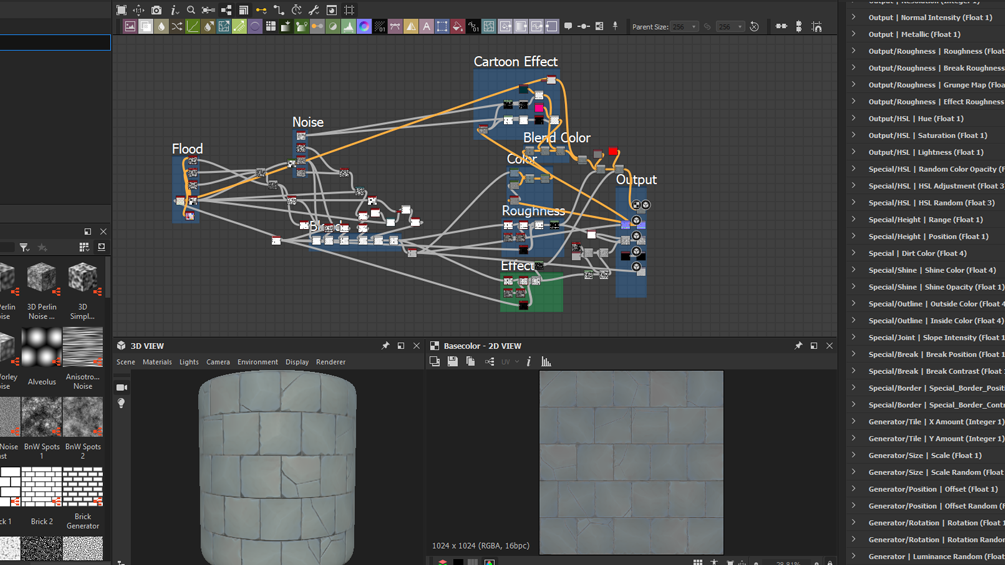
Task: Click the 3D view light bulb icon
Action: click(x=121, y=403)
